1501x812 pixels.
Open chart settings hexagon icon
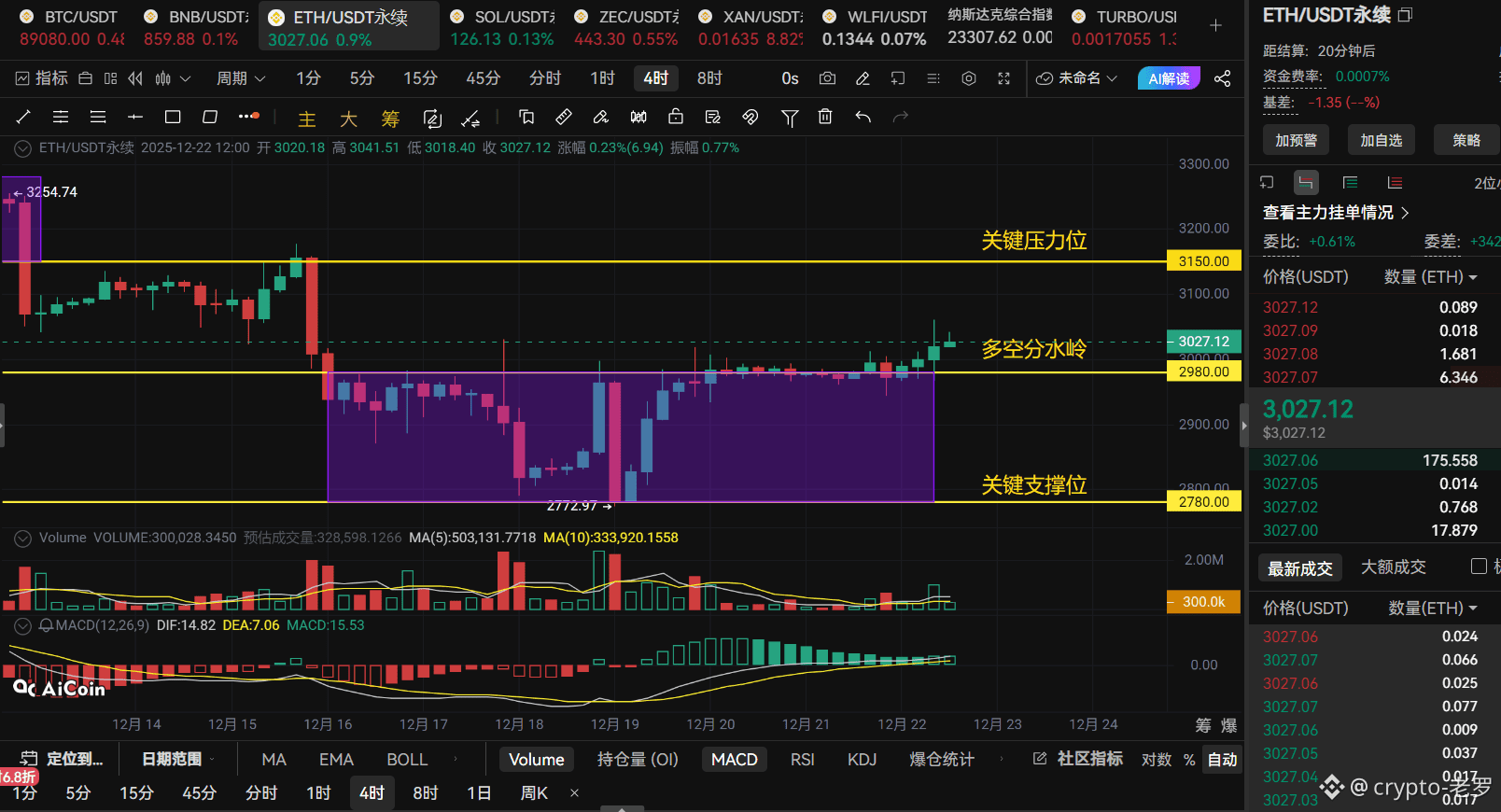(x=969, y=78)
